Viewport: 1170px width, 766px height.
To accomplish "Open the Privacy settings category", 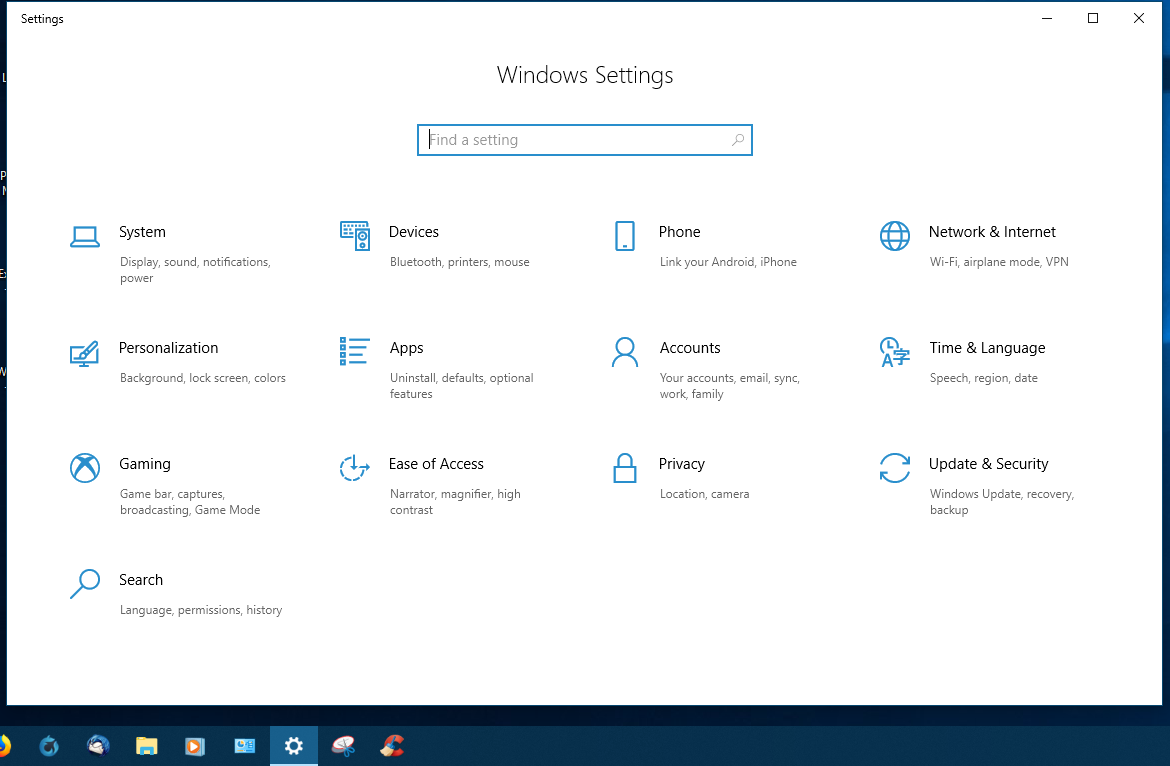I will click(681, 464).
